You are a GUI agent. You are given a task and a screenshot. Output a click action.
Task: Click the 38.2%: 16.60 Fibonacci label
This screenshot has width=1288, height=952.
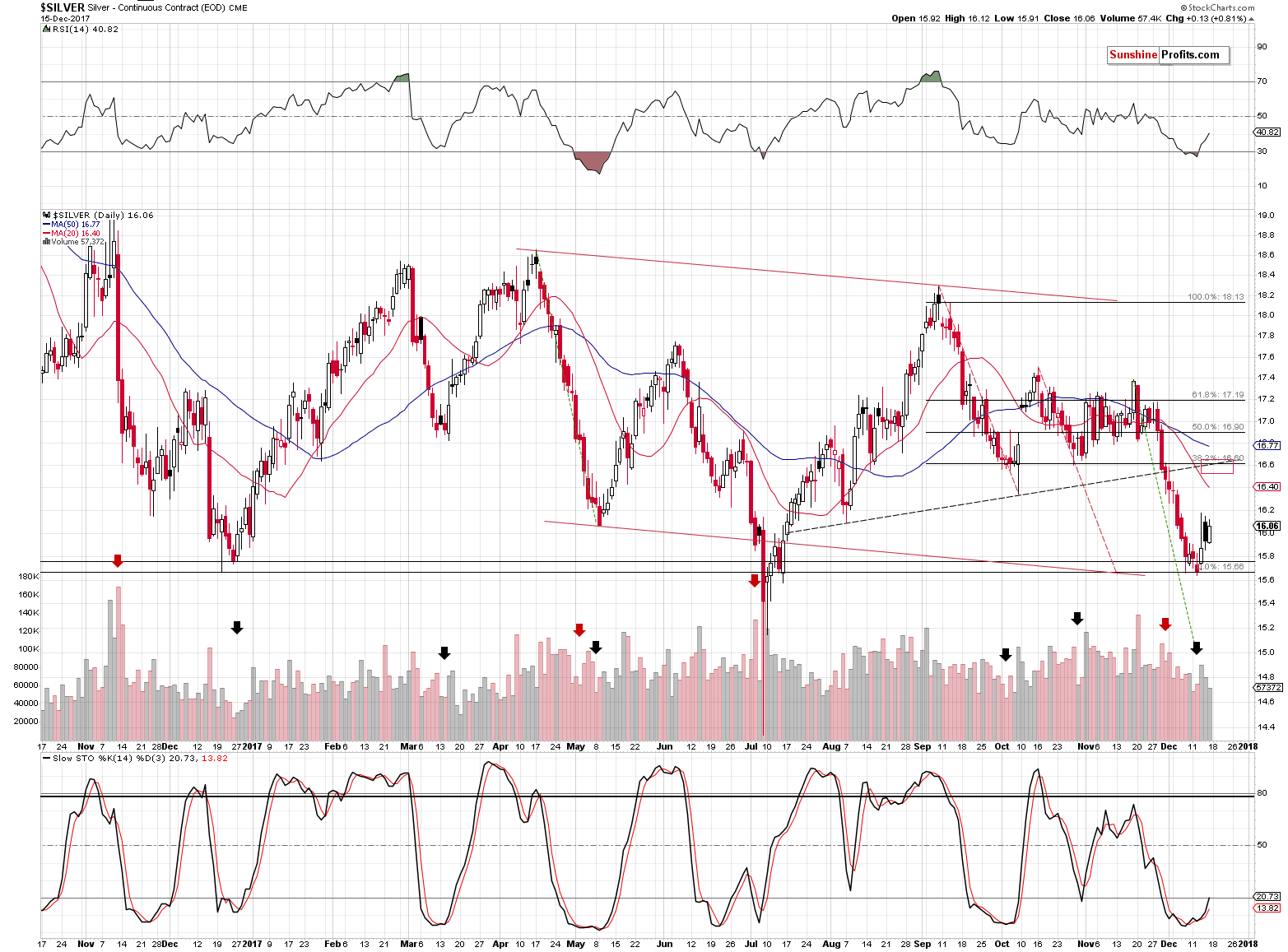click(x=1218, y=458)
